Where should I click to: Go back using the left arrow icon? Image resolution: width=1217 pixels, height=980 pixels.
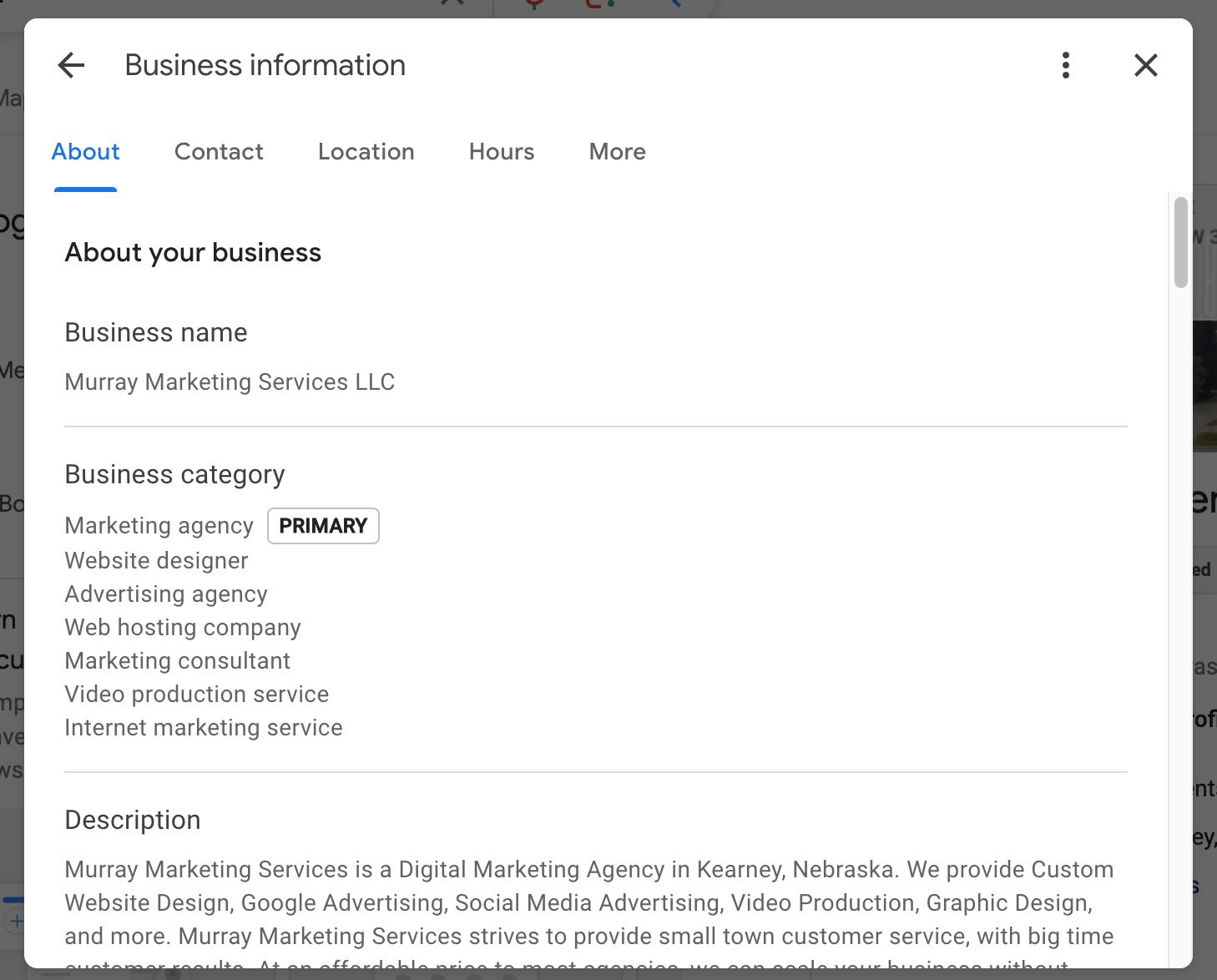coord(72,65)
